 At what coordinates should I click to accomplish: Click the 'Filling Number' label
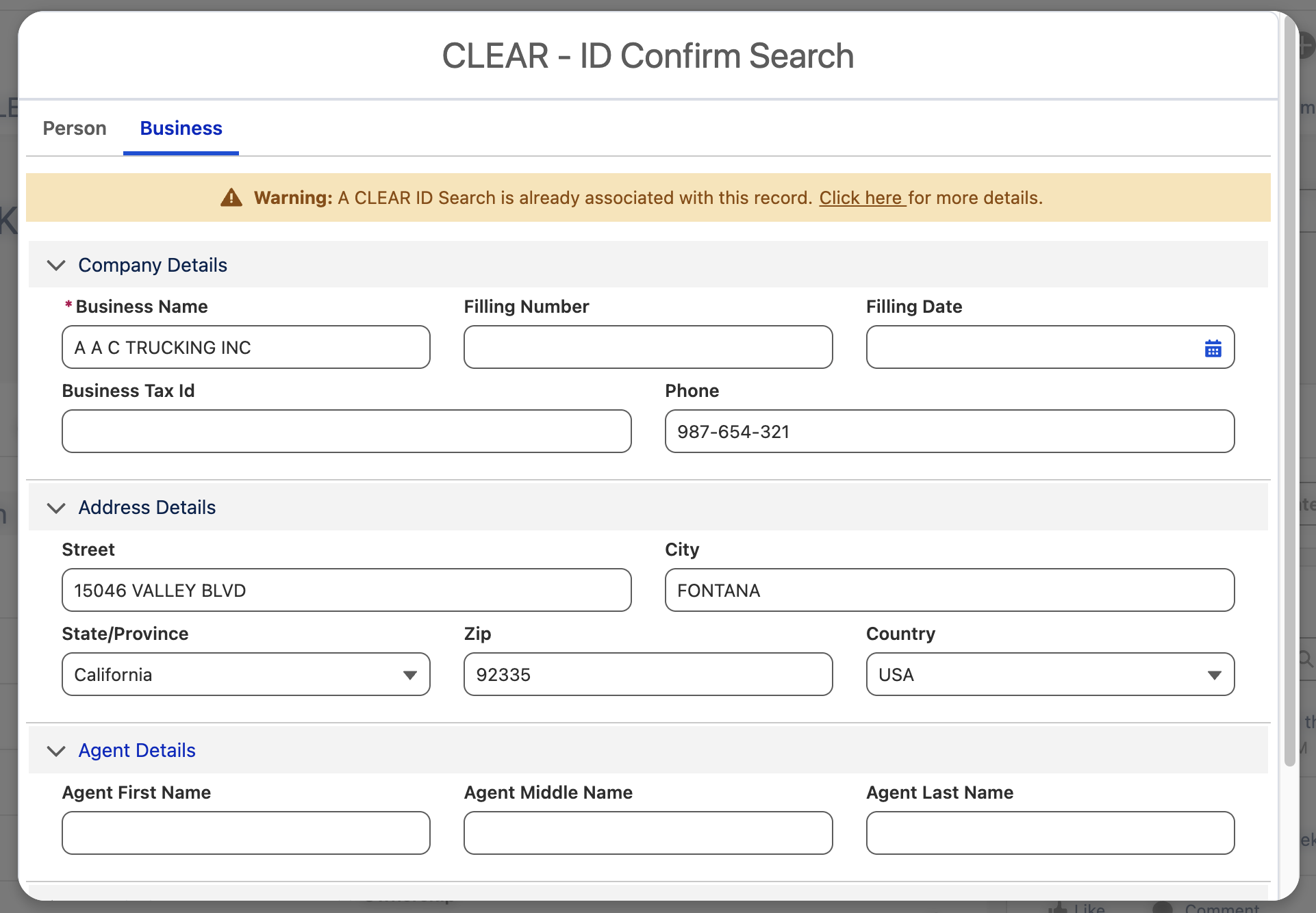click(x=527, y=307)
